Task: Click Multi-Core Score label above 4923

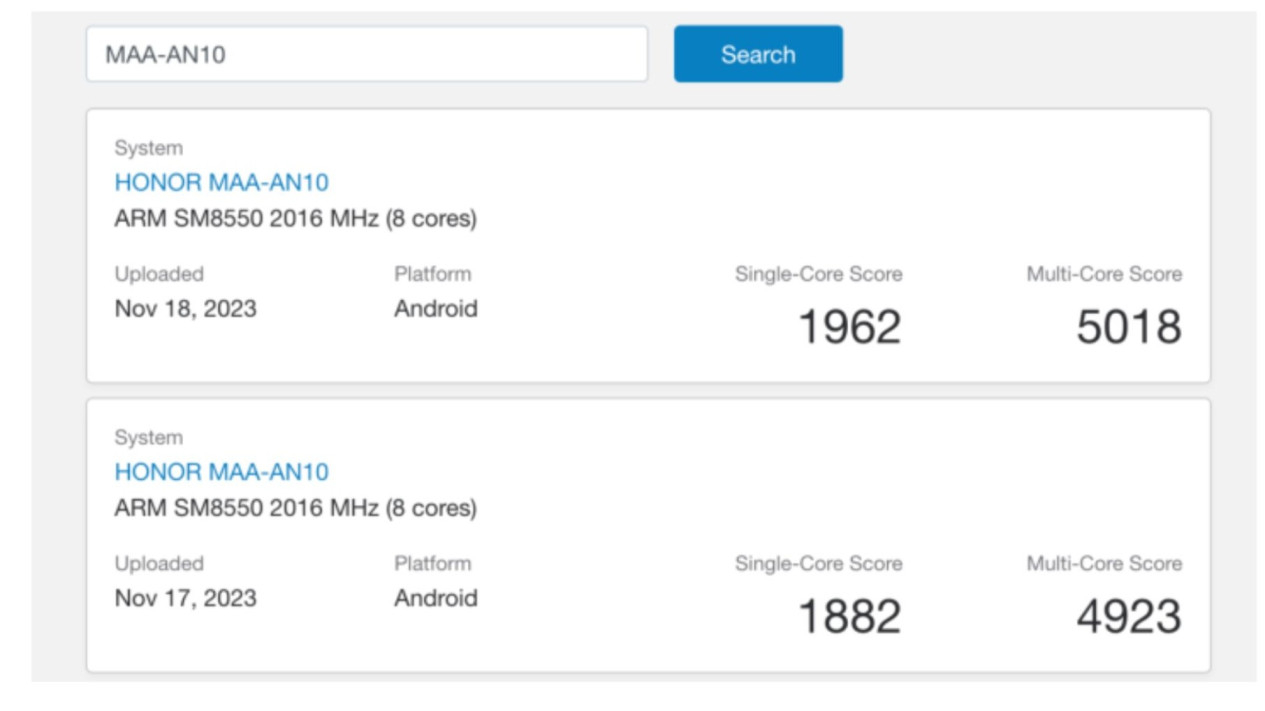Action: click(1104, 564)
